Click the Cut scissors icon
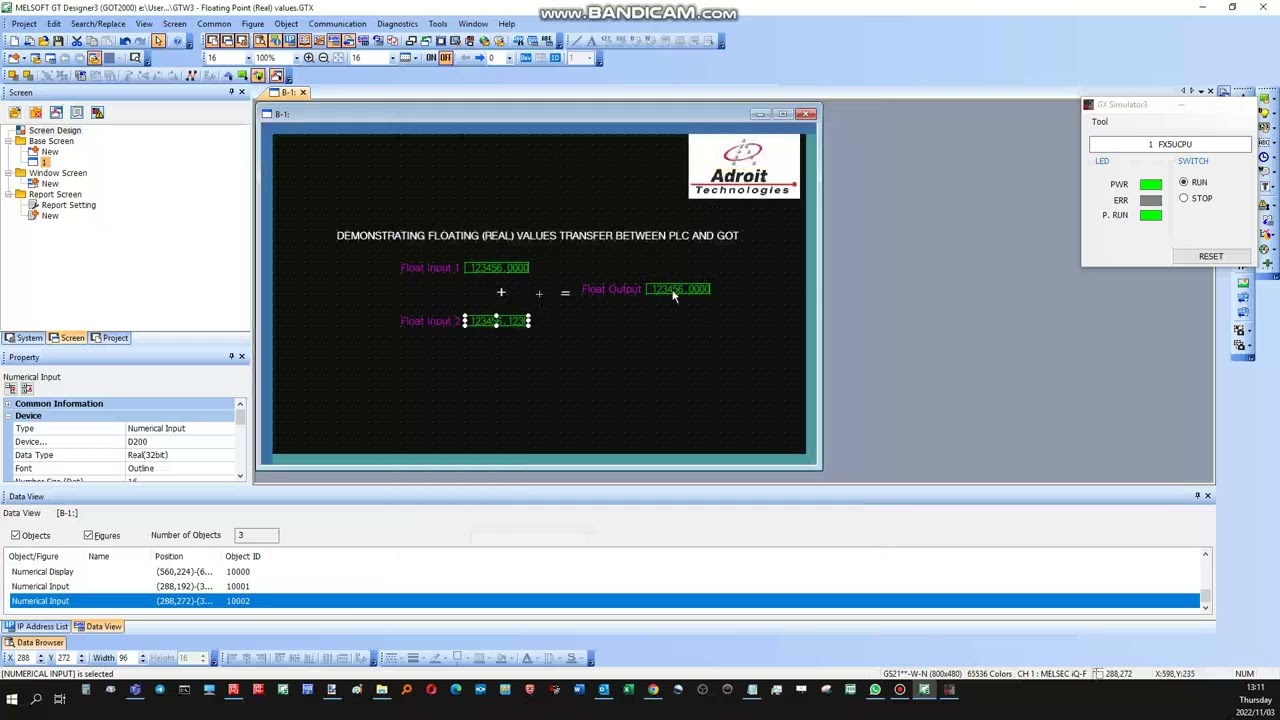 [x=76, y=41]
